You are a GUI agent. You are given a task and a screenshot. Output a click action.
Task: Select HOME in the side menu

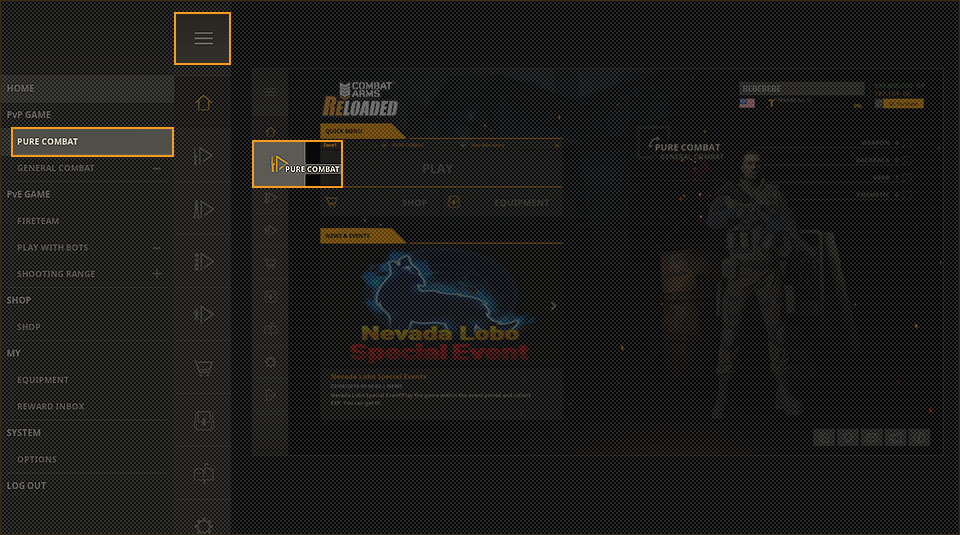(x=88, y=88)
